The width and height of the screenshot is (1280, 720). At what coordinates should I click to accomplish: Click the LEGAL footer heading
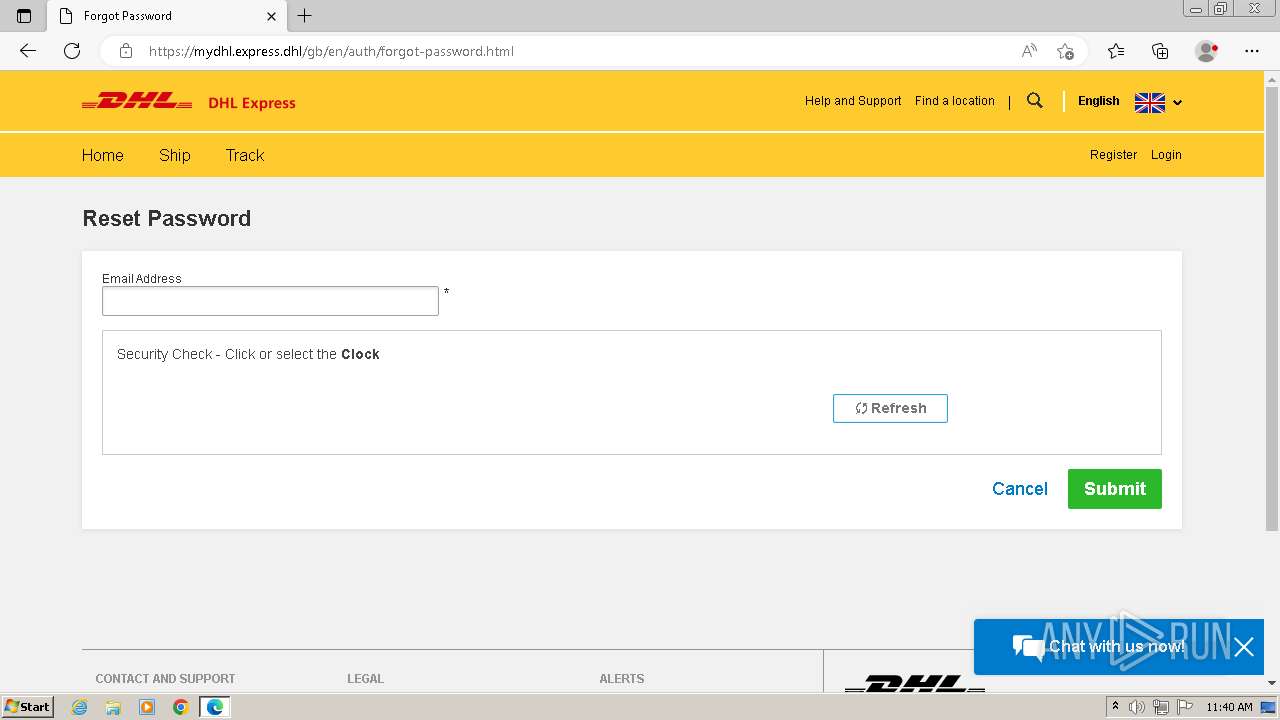(365, 678)
